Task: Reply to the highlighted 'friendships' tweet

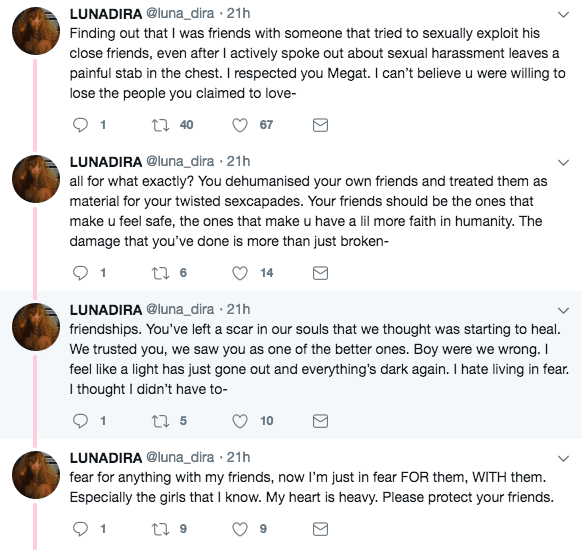Action: click(80, 421)
